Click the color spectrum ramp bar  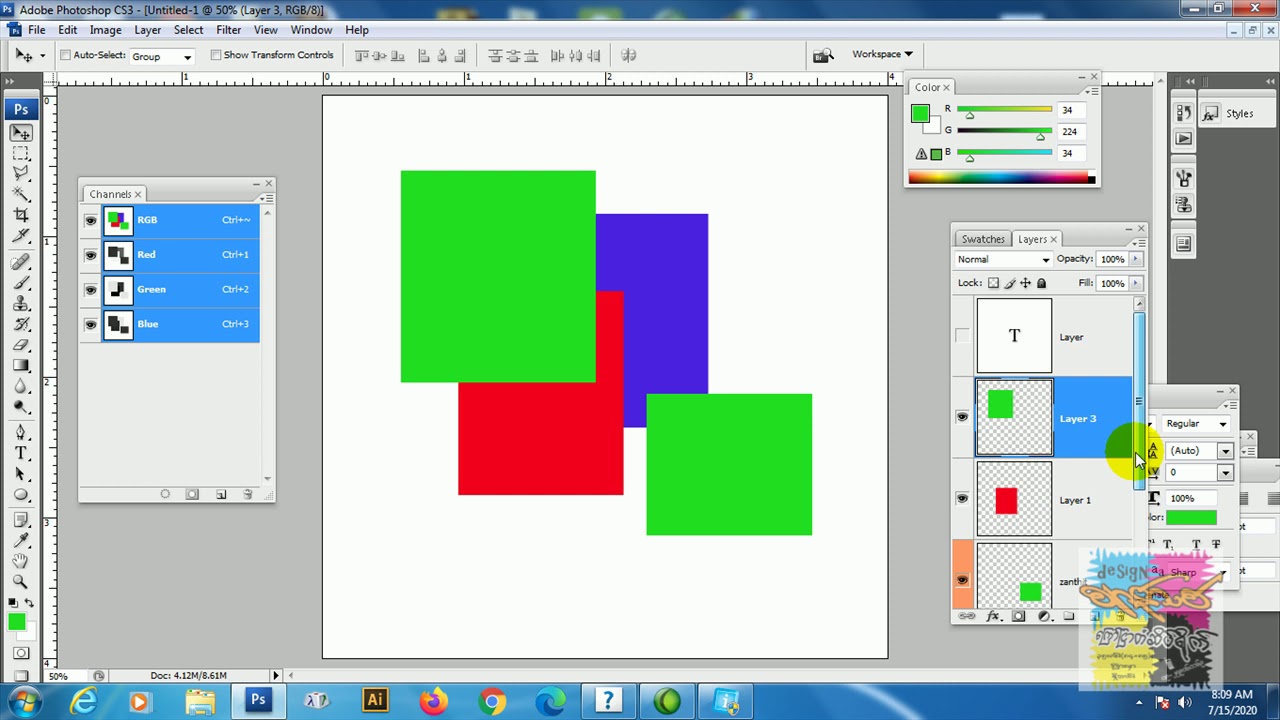(x=1001, y=178)
